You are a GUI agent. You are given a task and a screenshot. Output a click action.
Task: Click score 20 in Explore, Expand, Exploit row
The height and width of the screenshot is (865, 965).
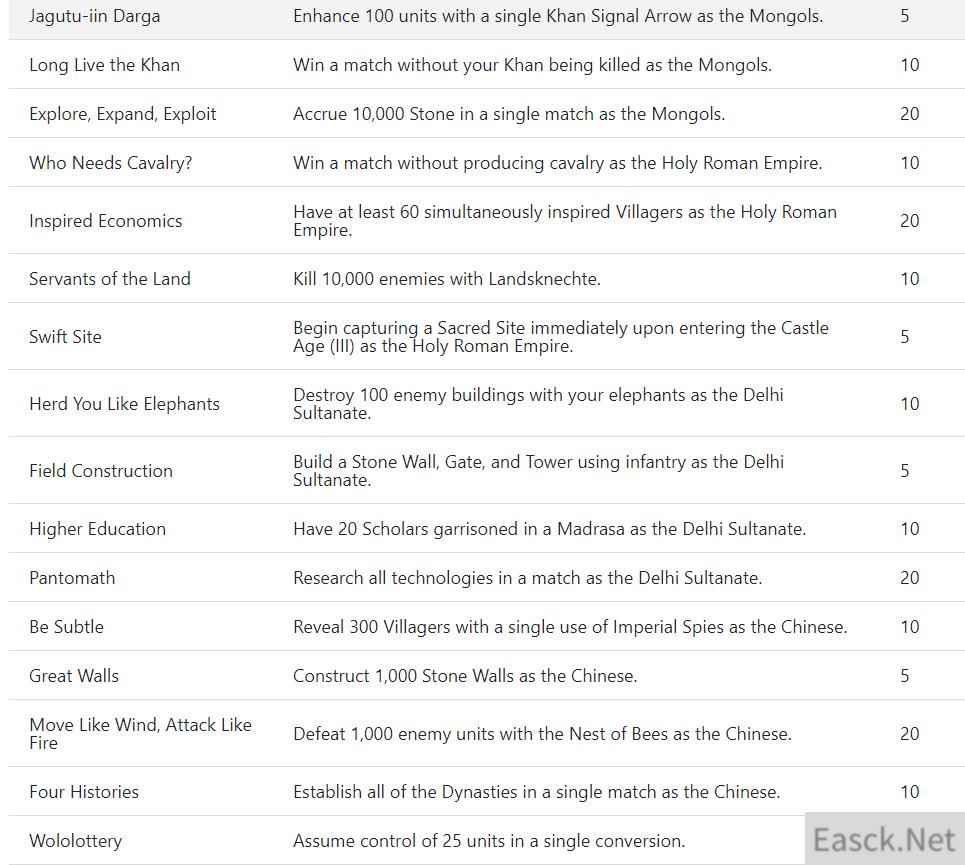[910, 114]
